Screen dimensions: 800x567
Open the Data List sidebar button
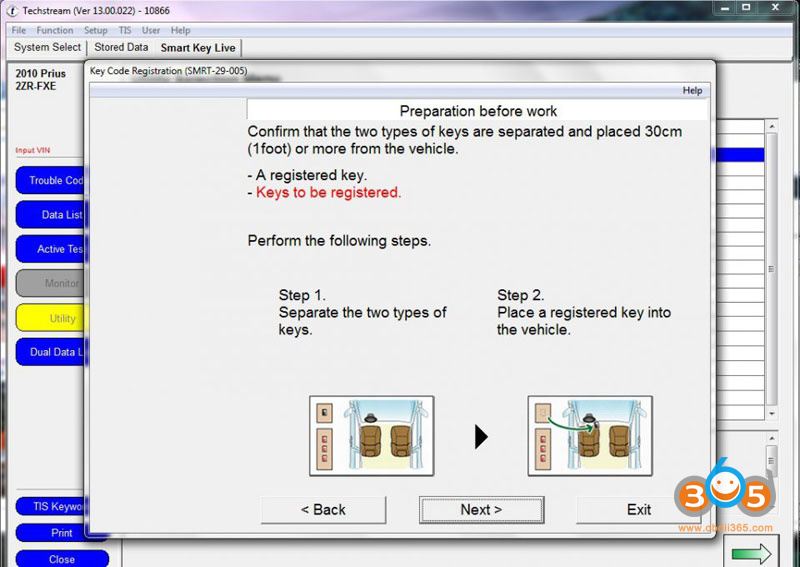51,214
